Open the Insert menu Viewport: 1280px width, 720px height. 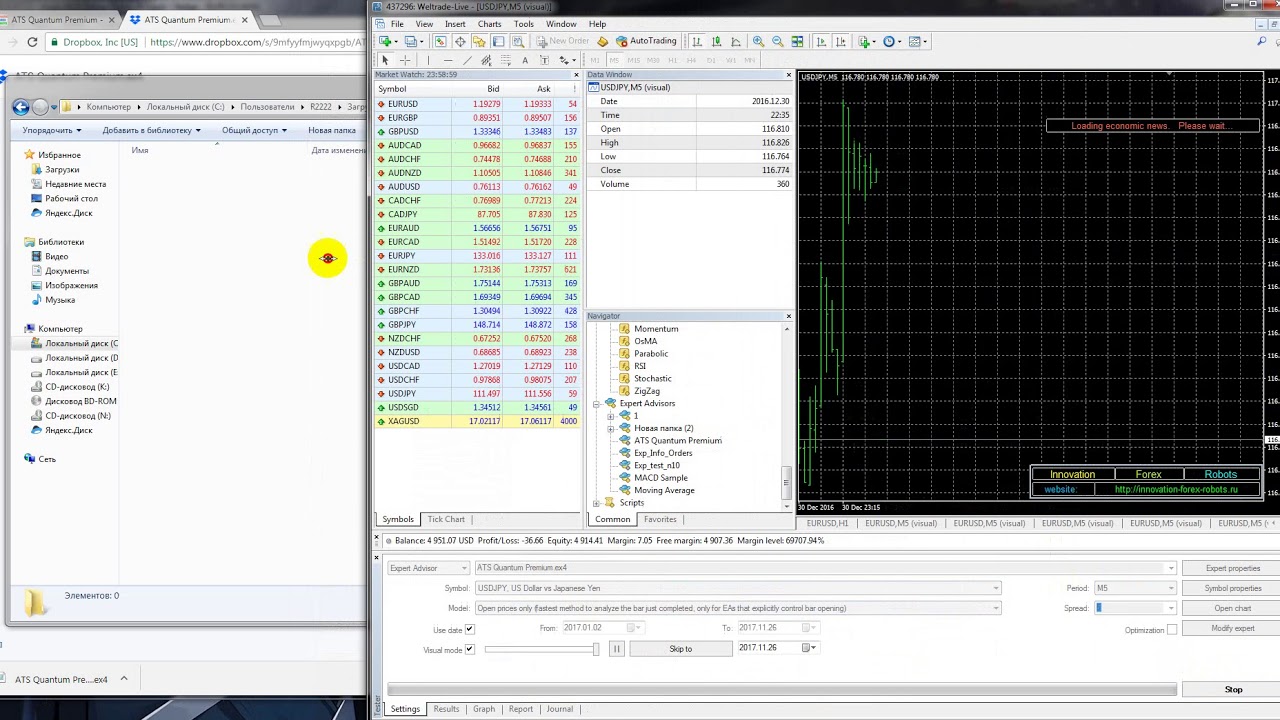455,24
